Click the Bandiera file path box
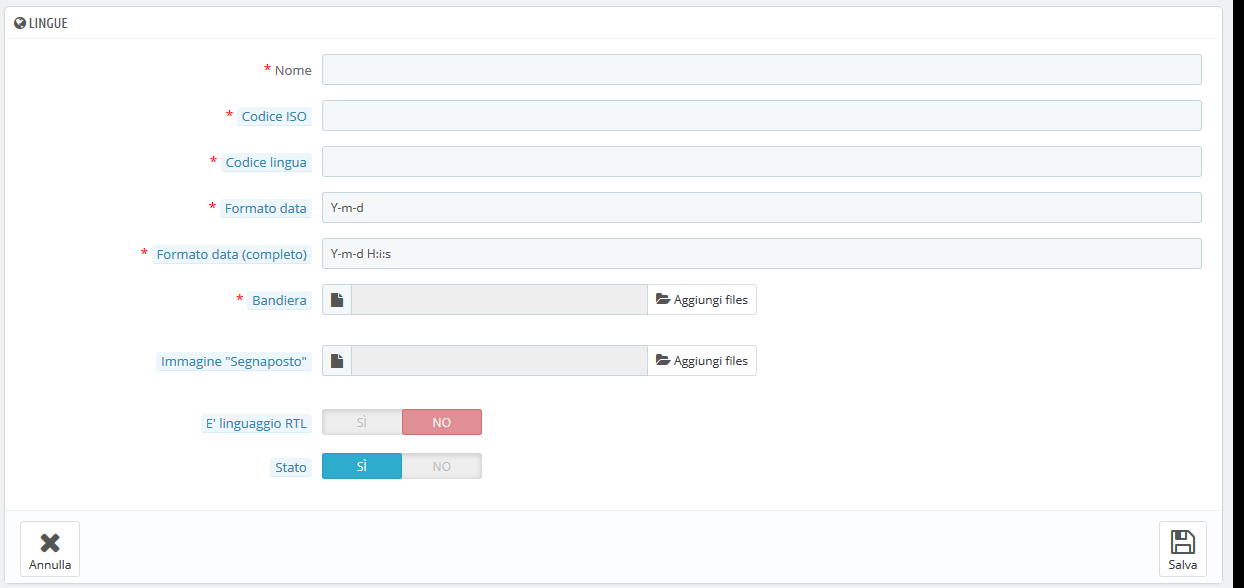Viewport: 1244px width, 588px height. [500, 300]
